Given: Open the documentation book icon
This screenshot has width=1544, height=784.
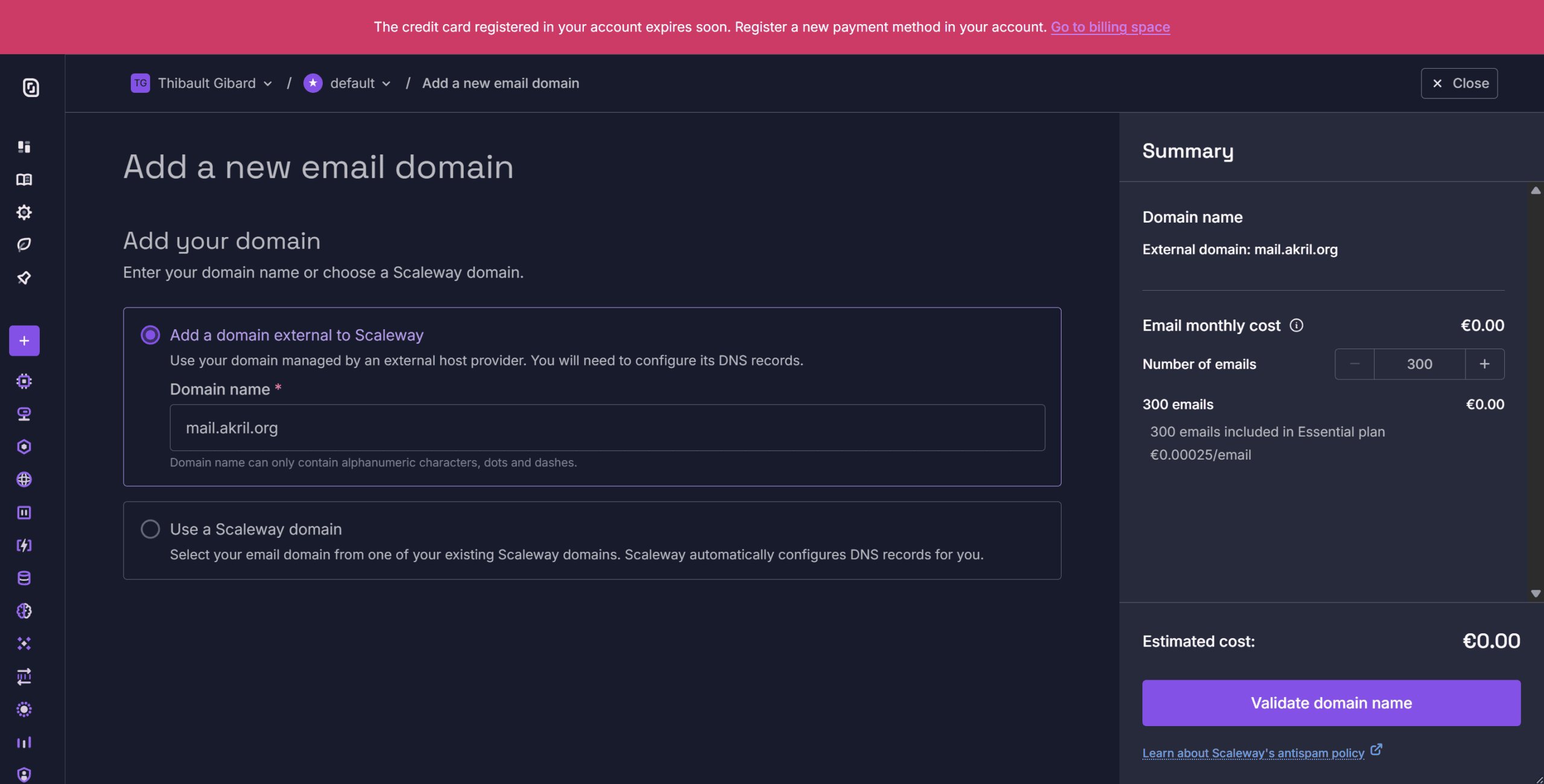Looking at the screenshot, I should pyautogui.click(x=24, y=179).
